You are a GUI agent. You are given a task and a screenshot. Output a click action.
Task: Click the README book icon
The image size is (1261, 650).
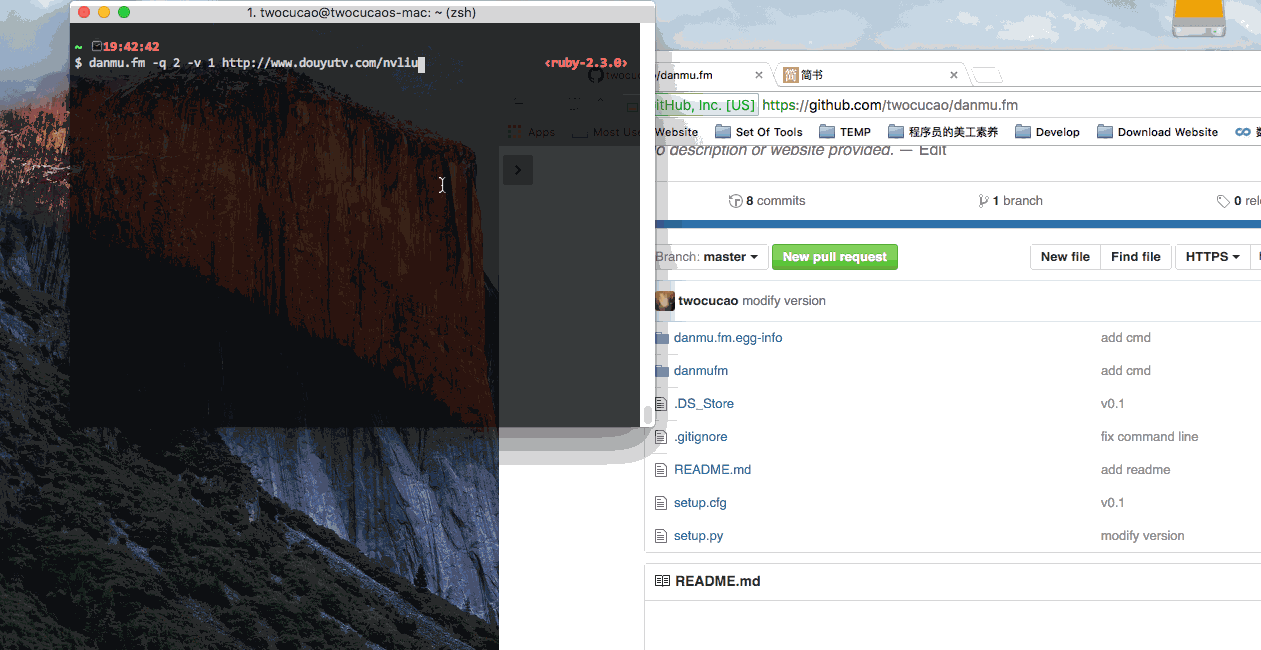point(662,581)
